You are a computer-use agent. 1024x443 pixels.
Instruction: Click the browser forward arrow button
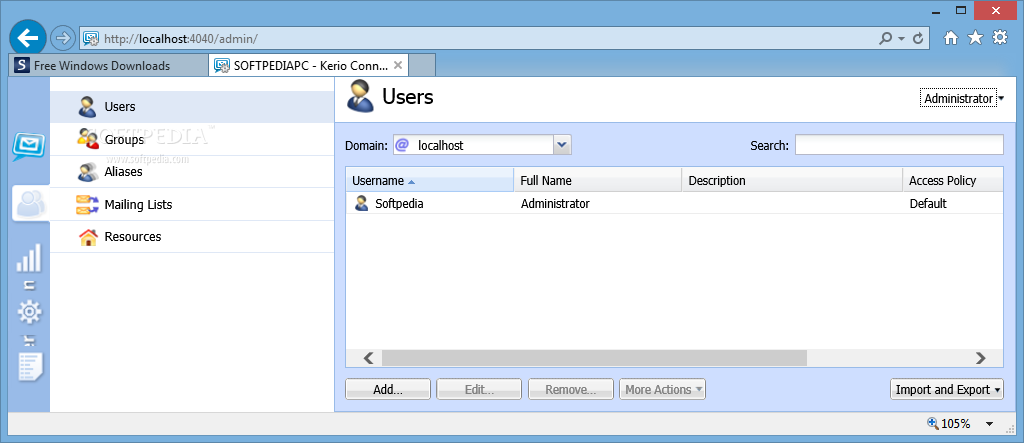(x=63, y=39)
